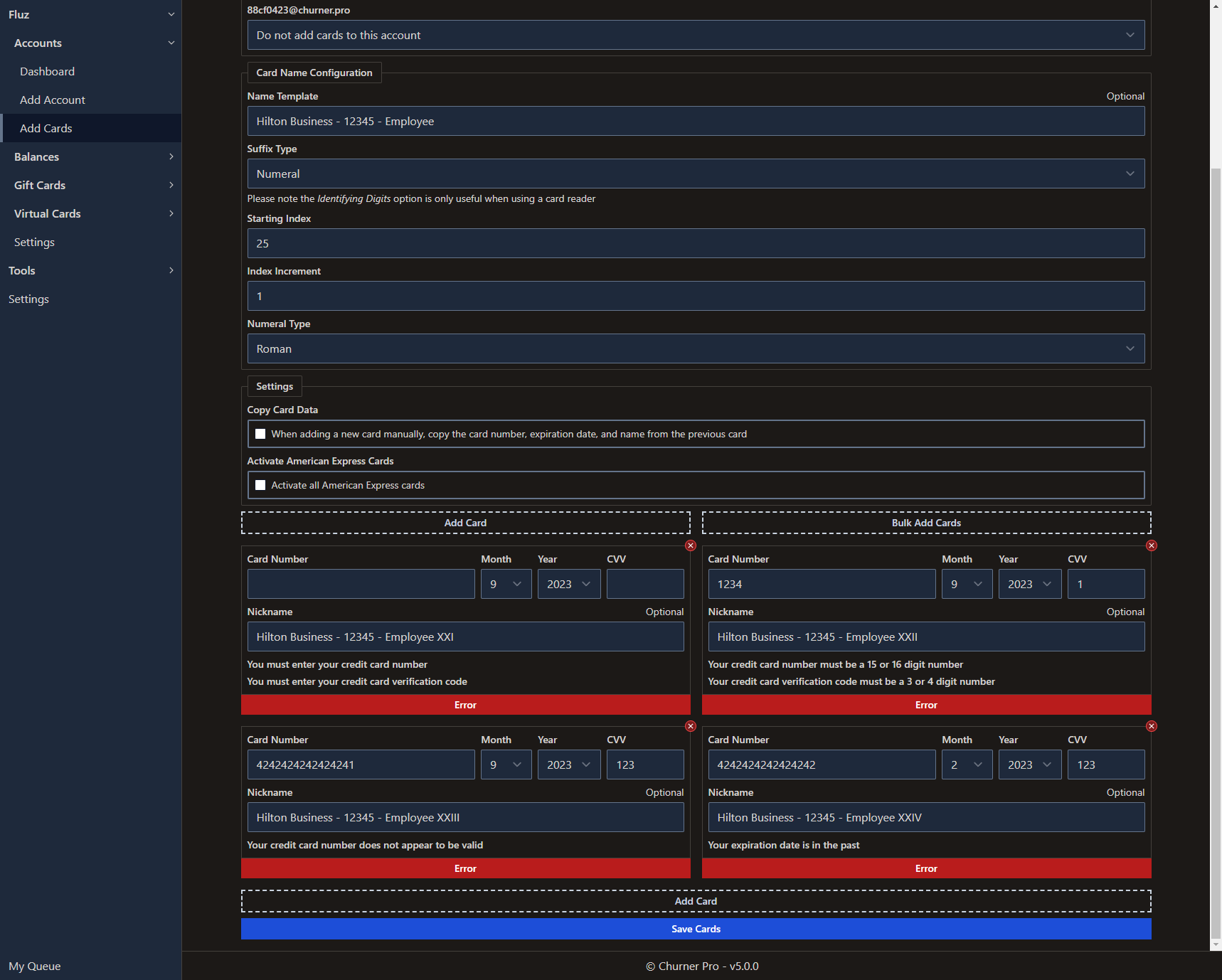Enable the Copy Card Data checkbox
1222x980 pixels.
tap(260, 434)
